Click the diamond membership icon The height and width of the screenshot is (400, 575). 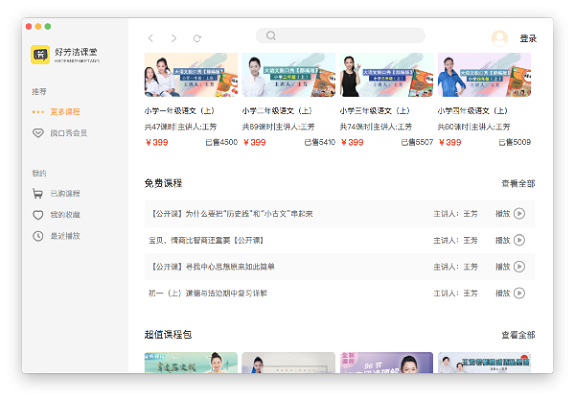click(38, 133)
